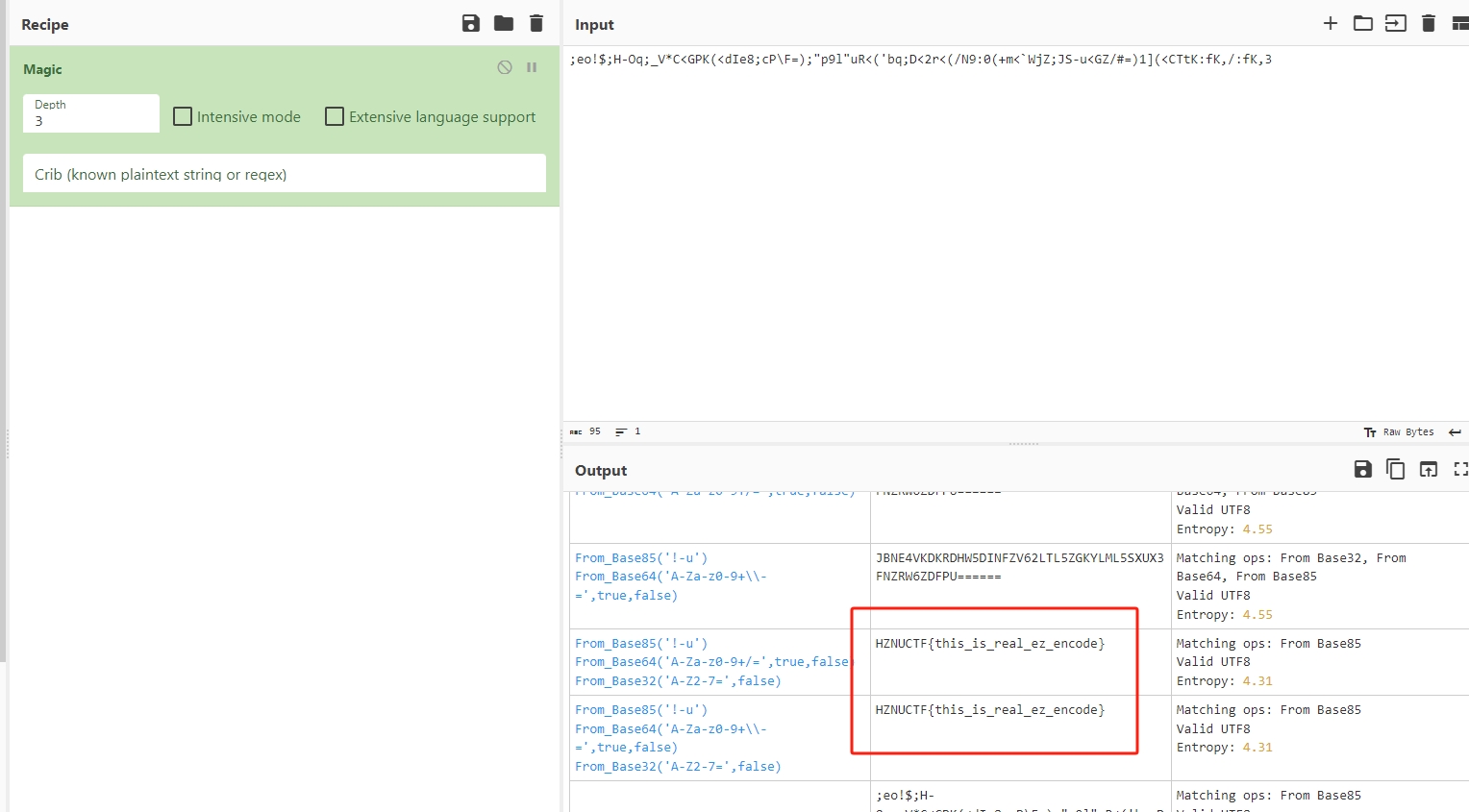The image size is (1469, 812).
Task: Clear input and output with trash icon
Action: coord(1429,24)
